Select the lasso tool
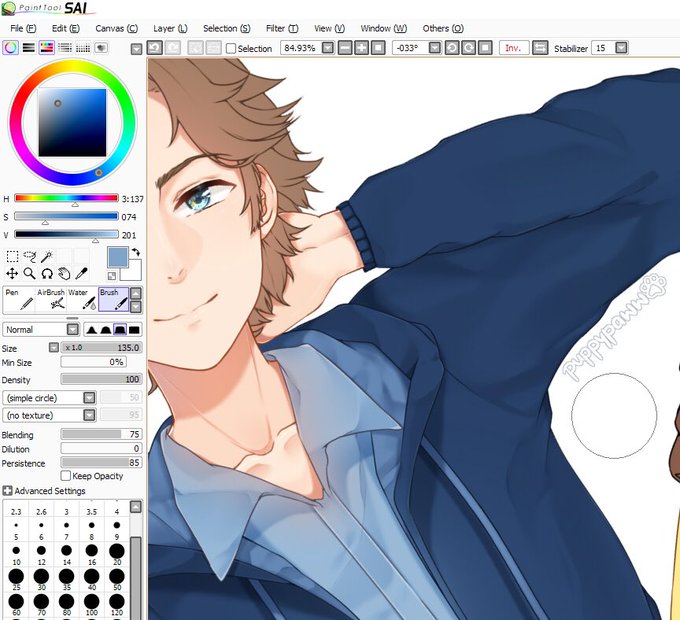 point(29,256)
